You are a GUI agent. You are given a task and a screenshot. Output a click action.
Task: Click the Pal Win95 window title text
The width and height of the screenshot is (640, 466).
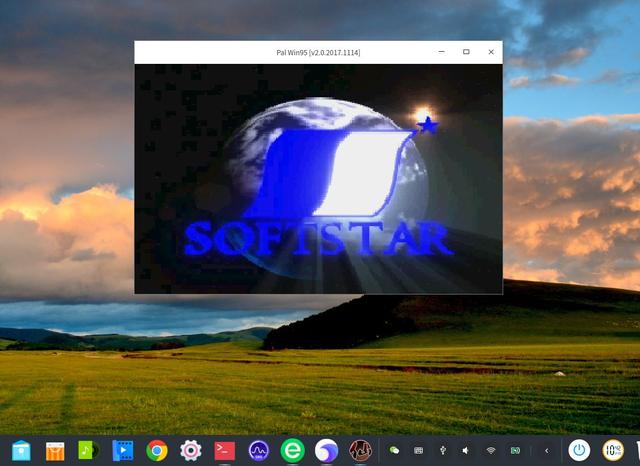[x=318, y=52]
